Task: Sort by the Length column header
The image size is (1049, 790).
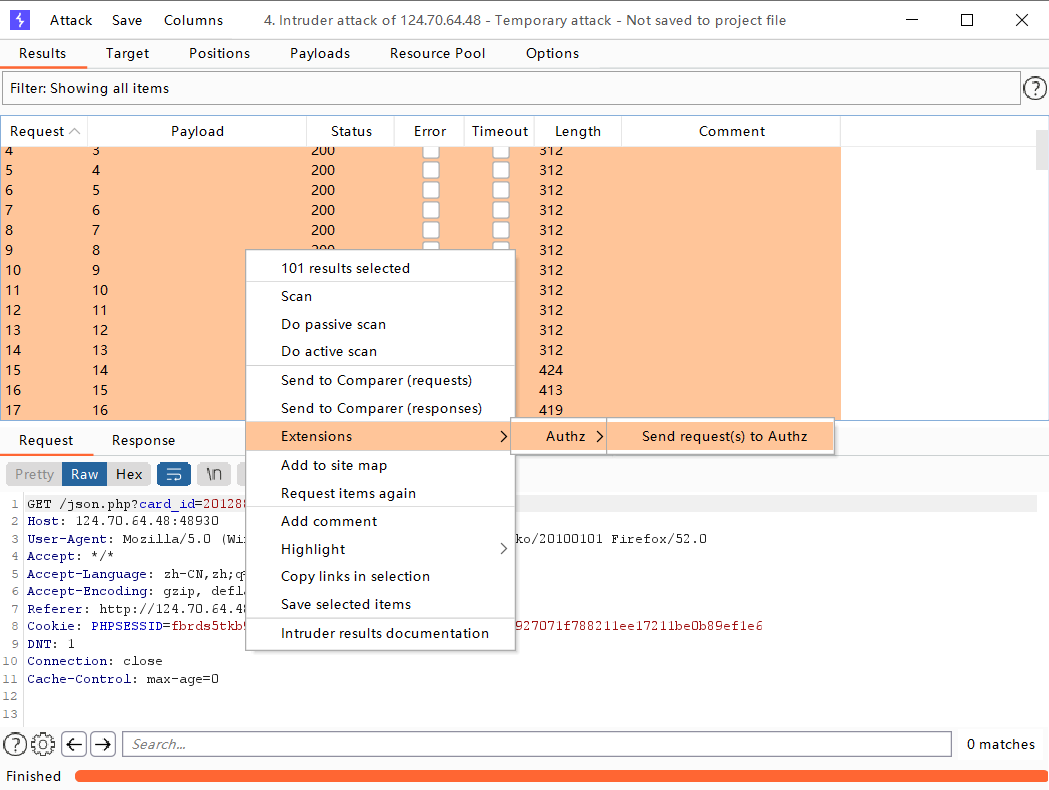Action: [x=578, y=131]
